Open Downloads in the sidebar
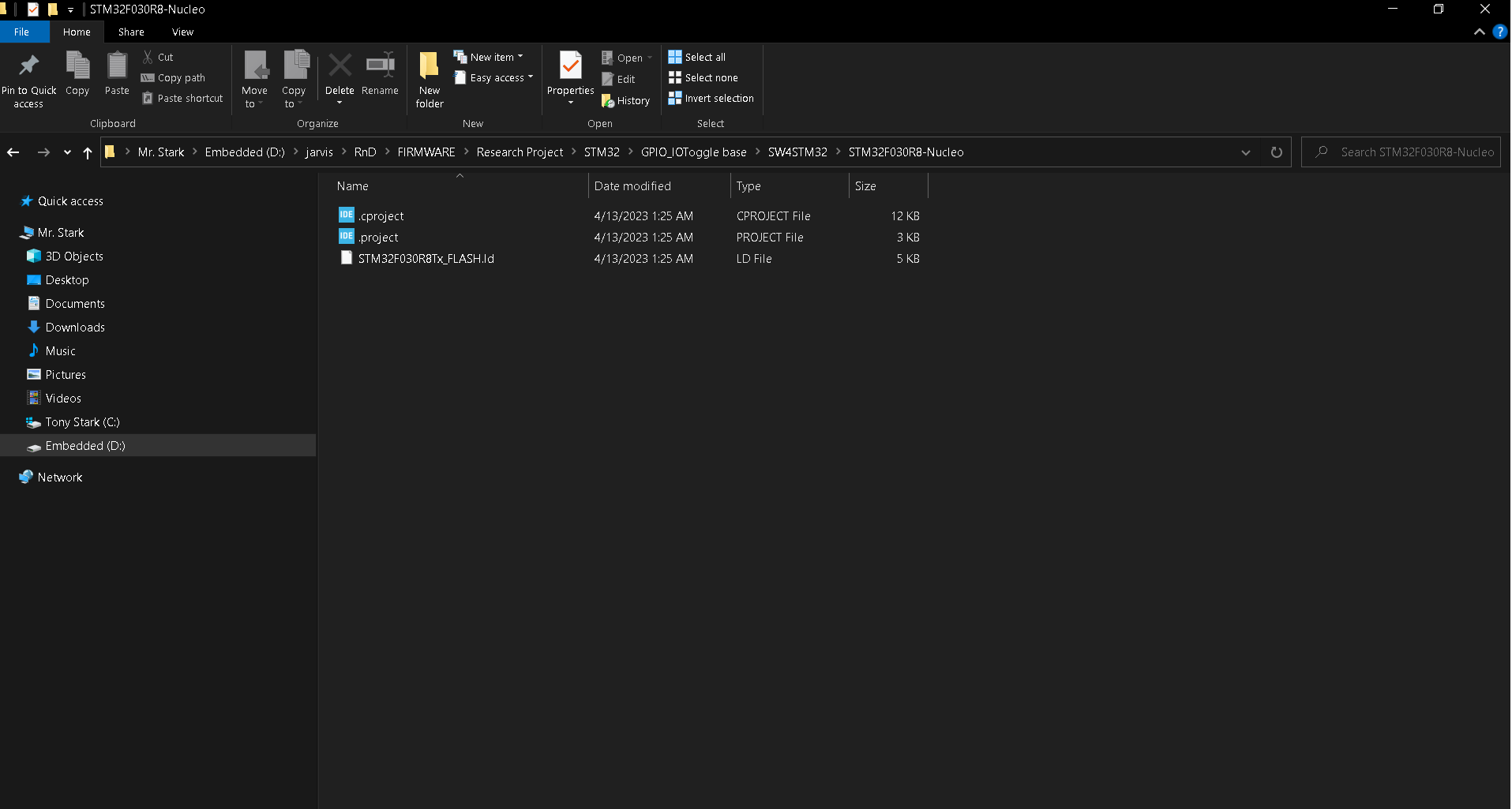The image size is (1512, 809). pyautogui.click(x=75, y=328)
